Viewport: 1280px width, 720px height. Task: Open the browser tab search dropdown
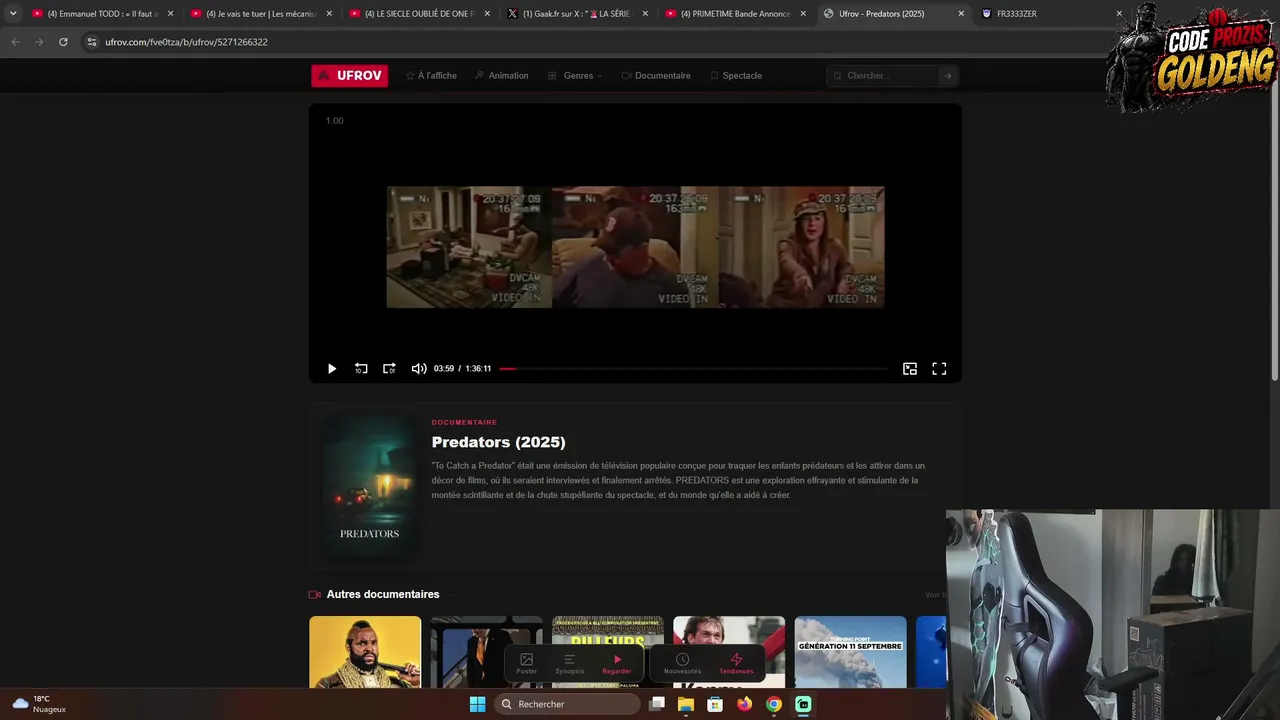coord(13,14)
